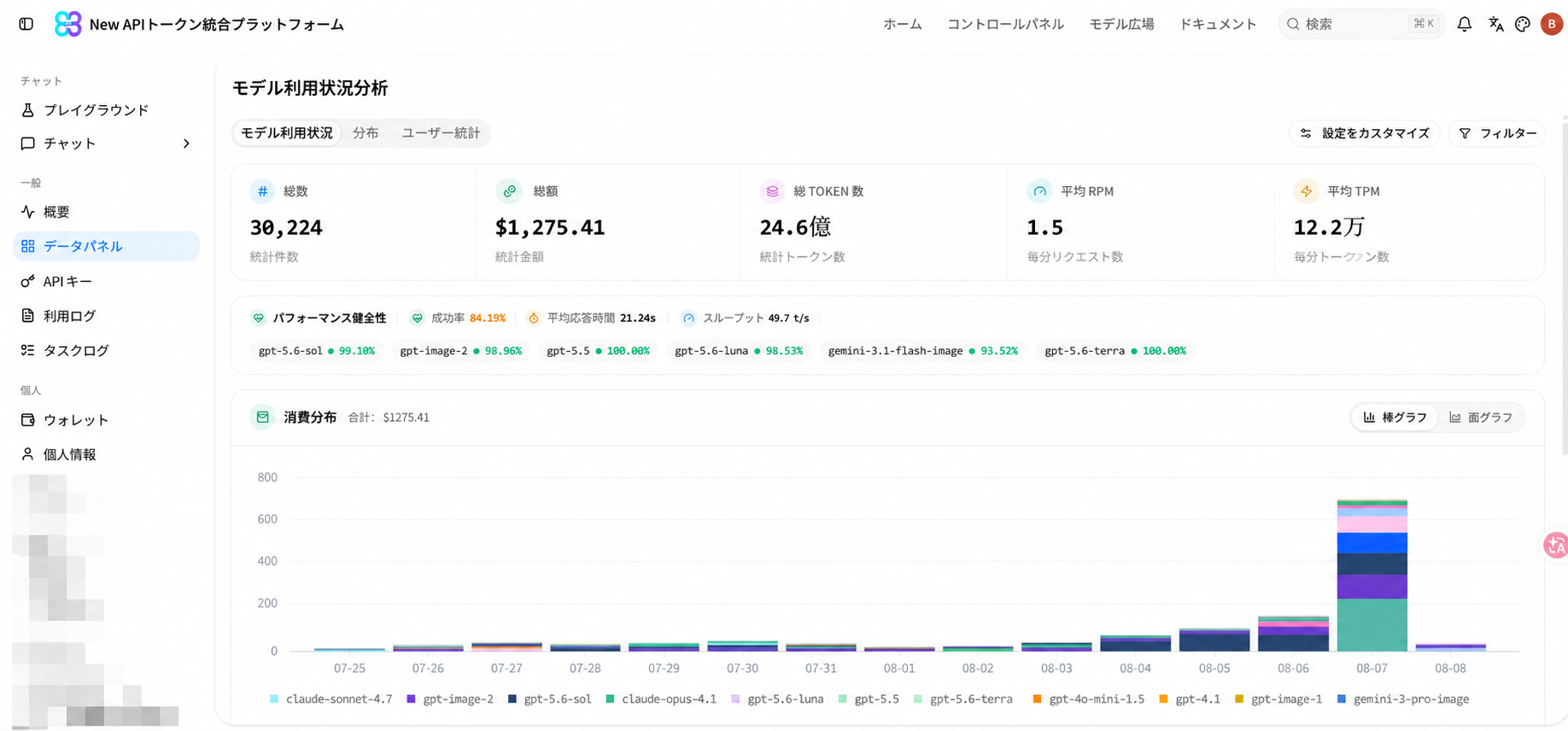
Task: Click the task log list icon
Action: (27, 350)
